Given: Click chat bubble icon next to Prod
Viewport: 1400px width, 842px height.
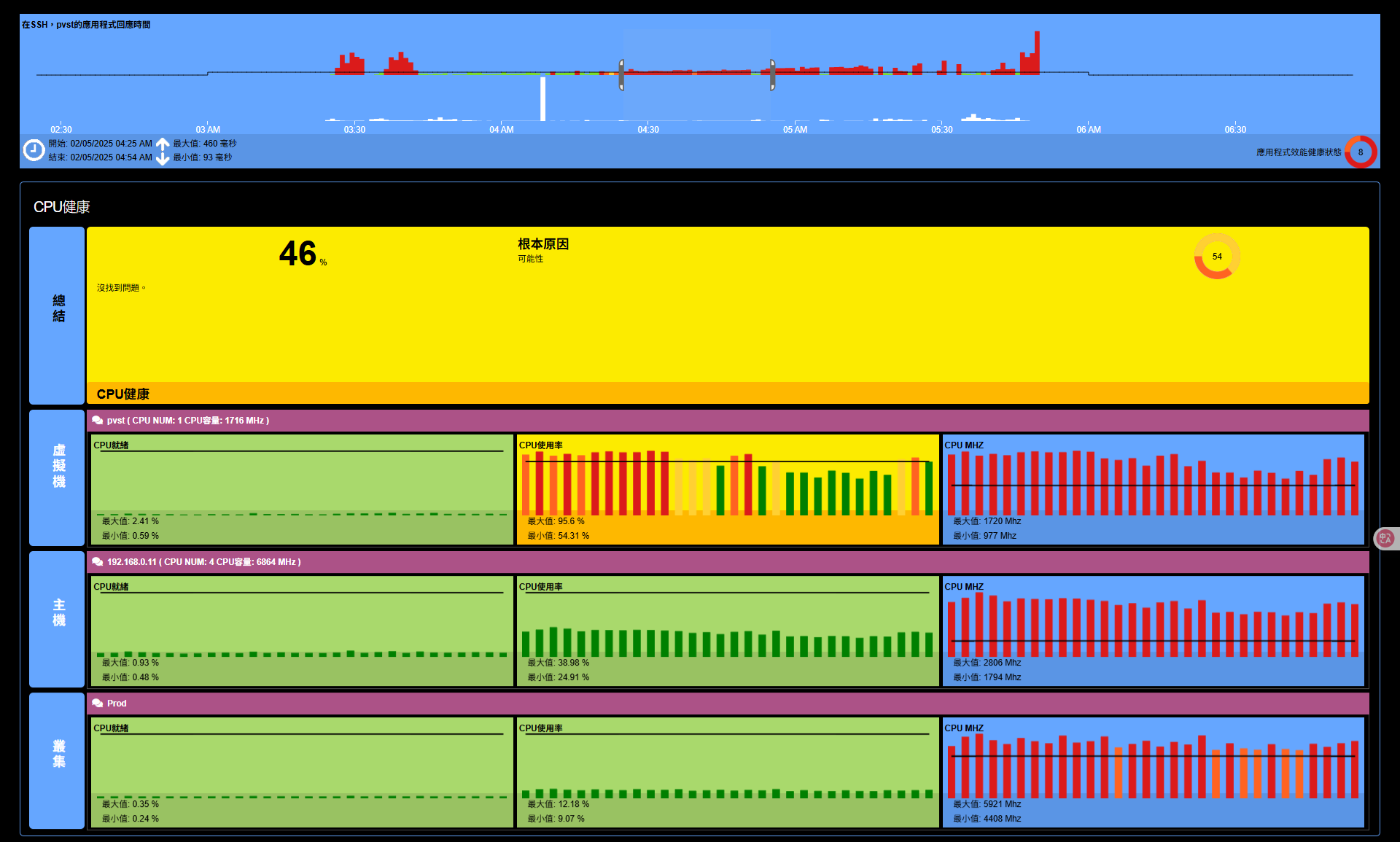Looking at the screenshot, I should point(98,703).
